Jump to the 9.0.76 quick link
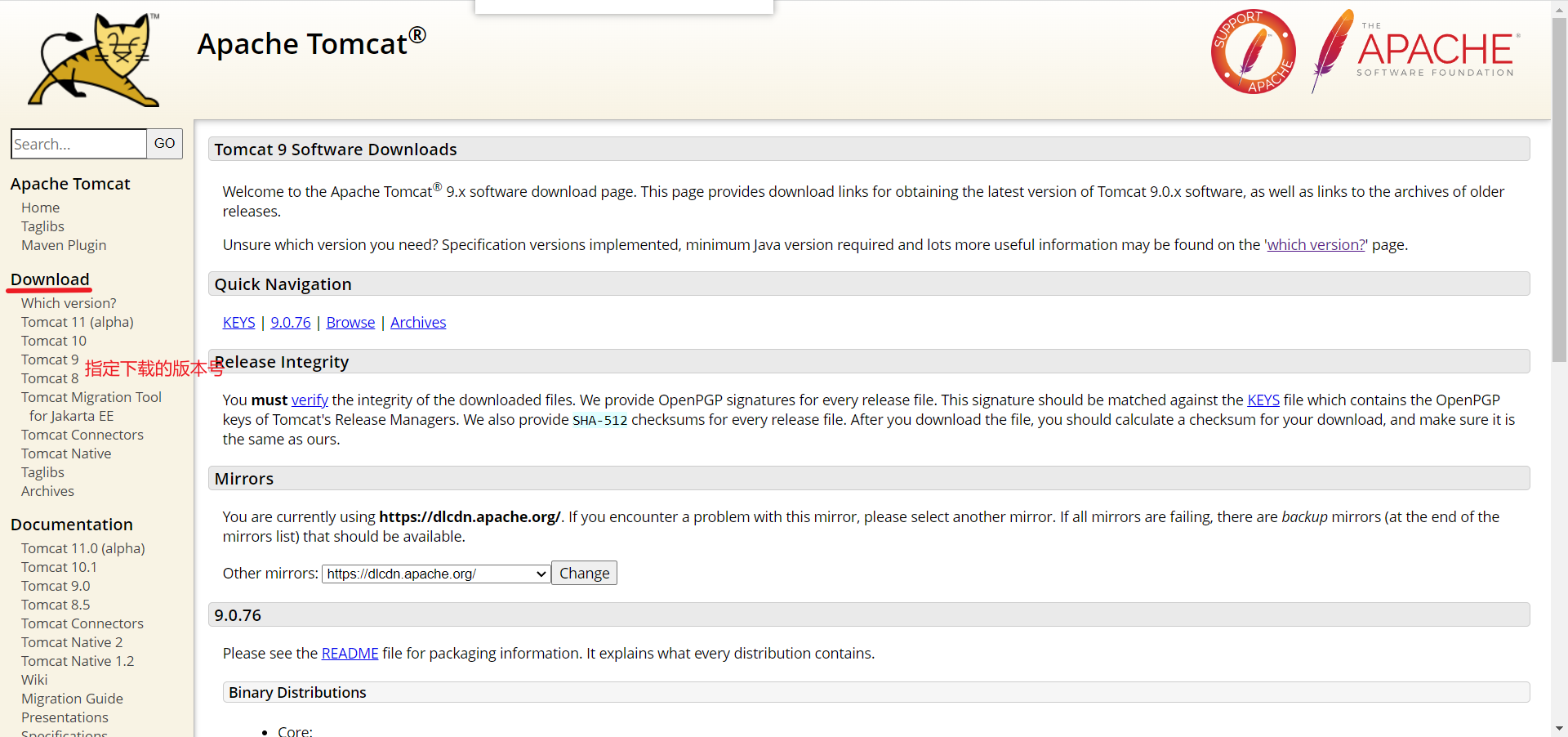Screen dimensions: 1568x737 [x=291, y=323]
